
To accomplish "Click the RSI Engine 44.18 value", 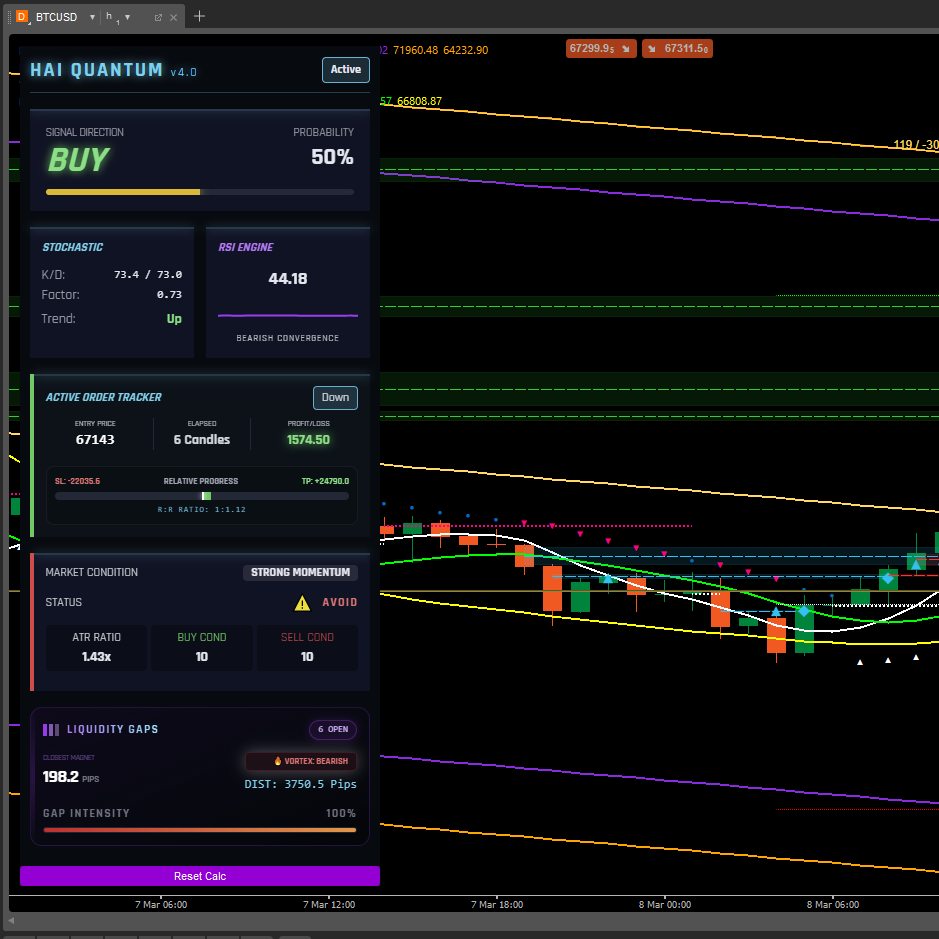I will (x=288, y=279).
